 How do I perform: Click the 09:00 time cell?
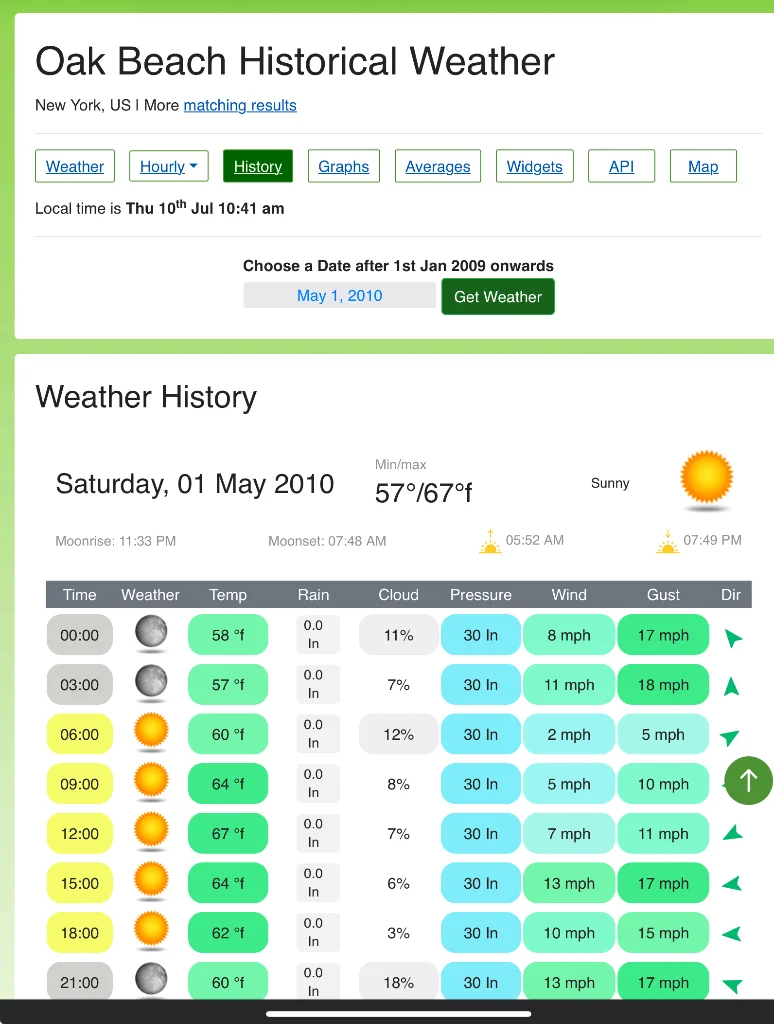(x=80, y=784)
